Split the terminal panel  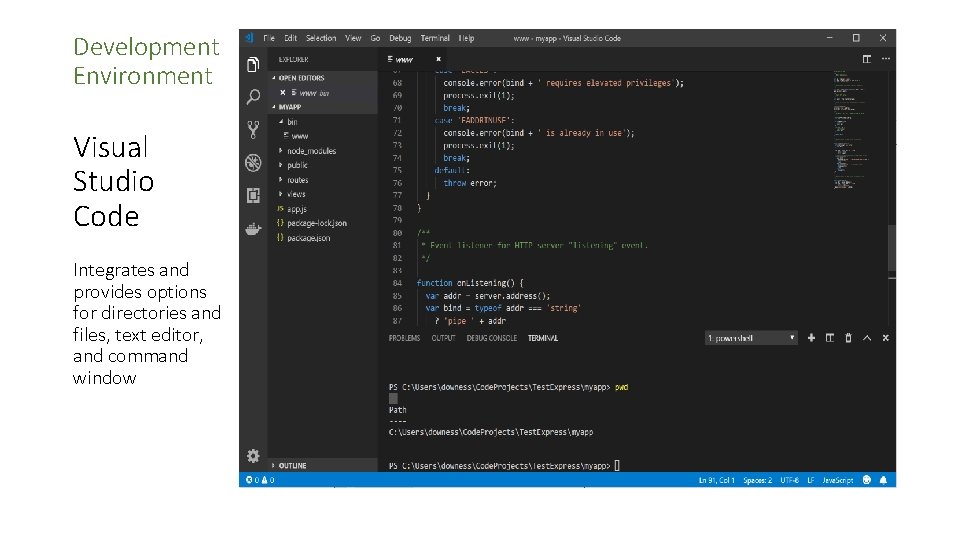[830, 338]
